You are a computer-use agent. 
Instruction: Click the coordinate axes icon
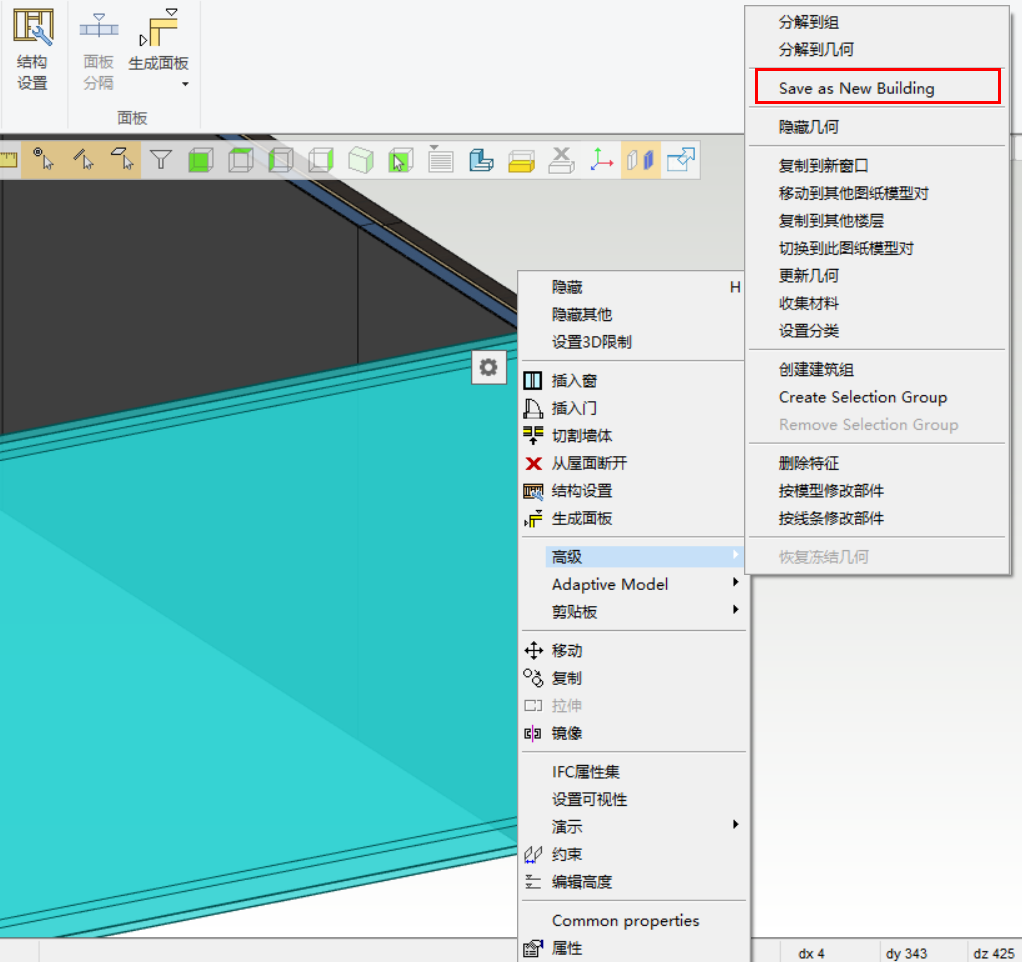pyautogui.click(x=601, y=160)
